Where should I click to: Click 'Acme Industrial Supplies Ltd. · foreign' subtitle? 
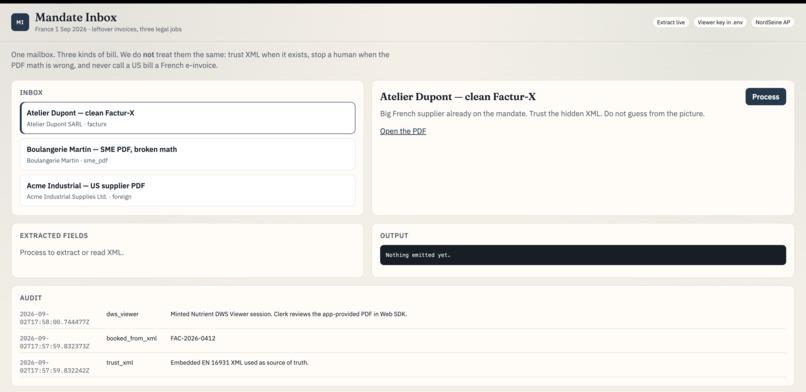coord(79,197)
